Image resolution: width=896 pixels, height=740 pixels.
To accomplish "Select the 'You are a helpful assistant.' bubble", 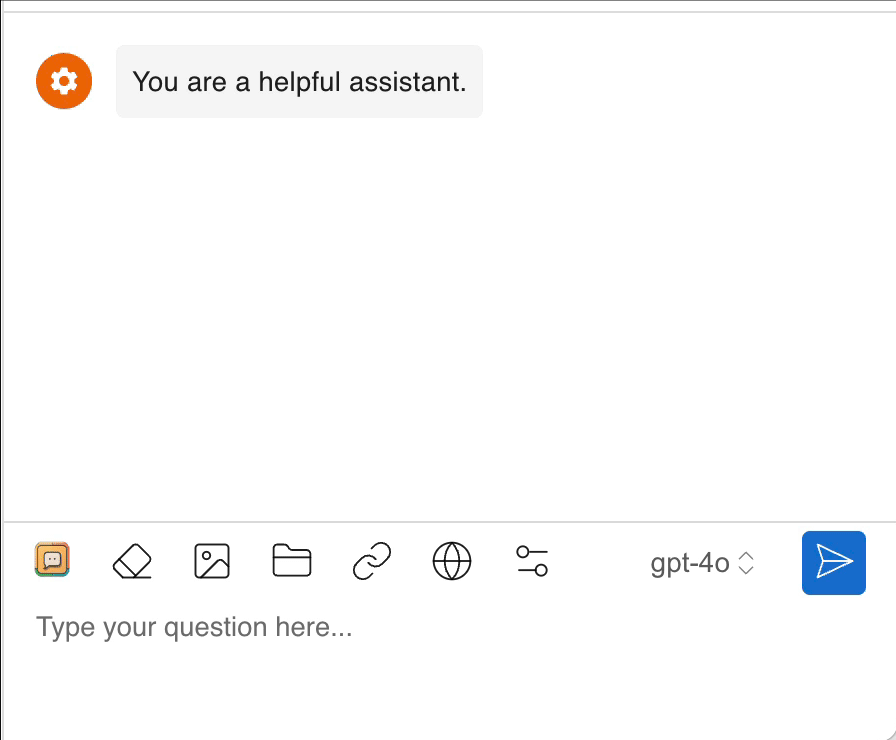I will 299,81.
